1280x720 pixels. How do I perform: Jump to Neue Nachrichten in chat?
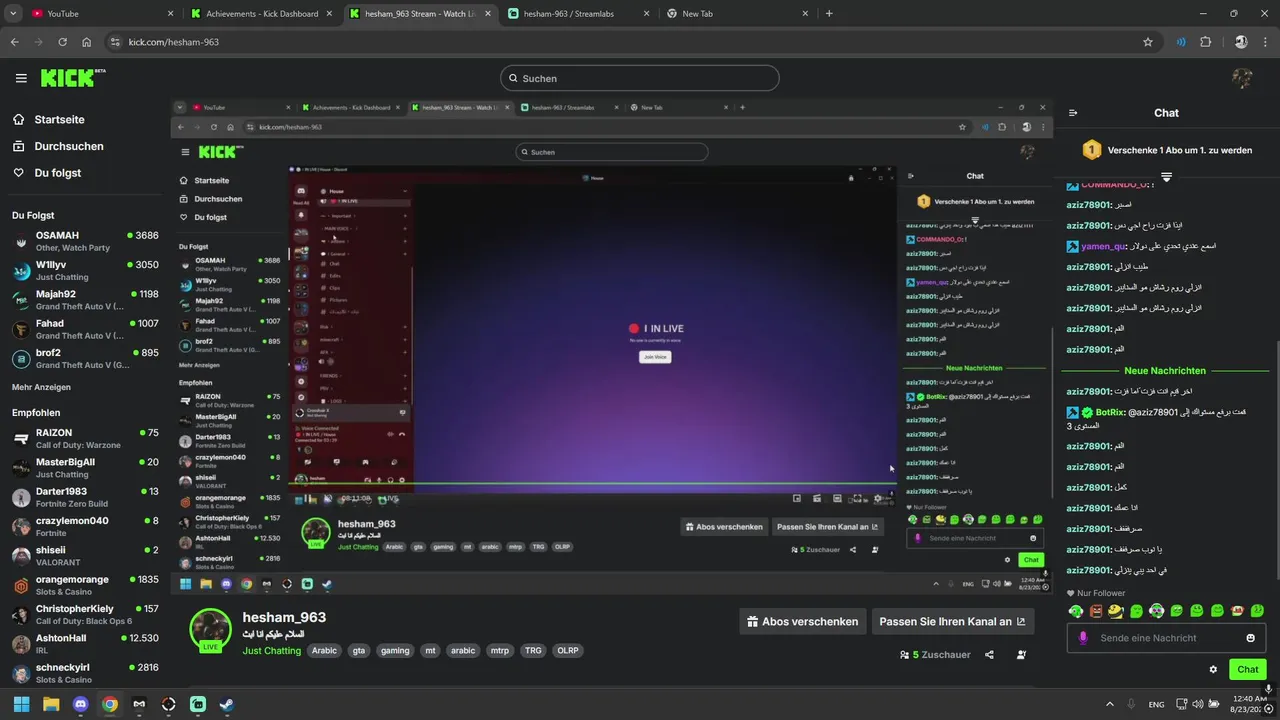pyautogui.click(x=1165, y=370)
